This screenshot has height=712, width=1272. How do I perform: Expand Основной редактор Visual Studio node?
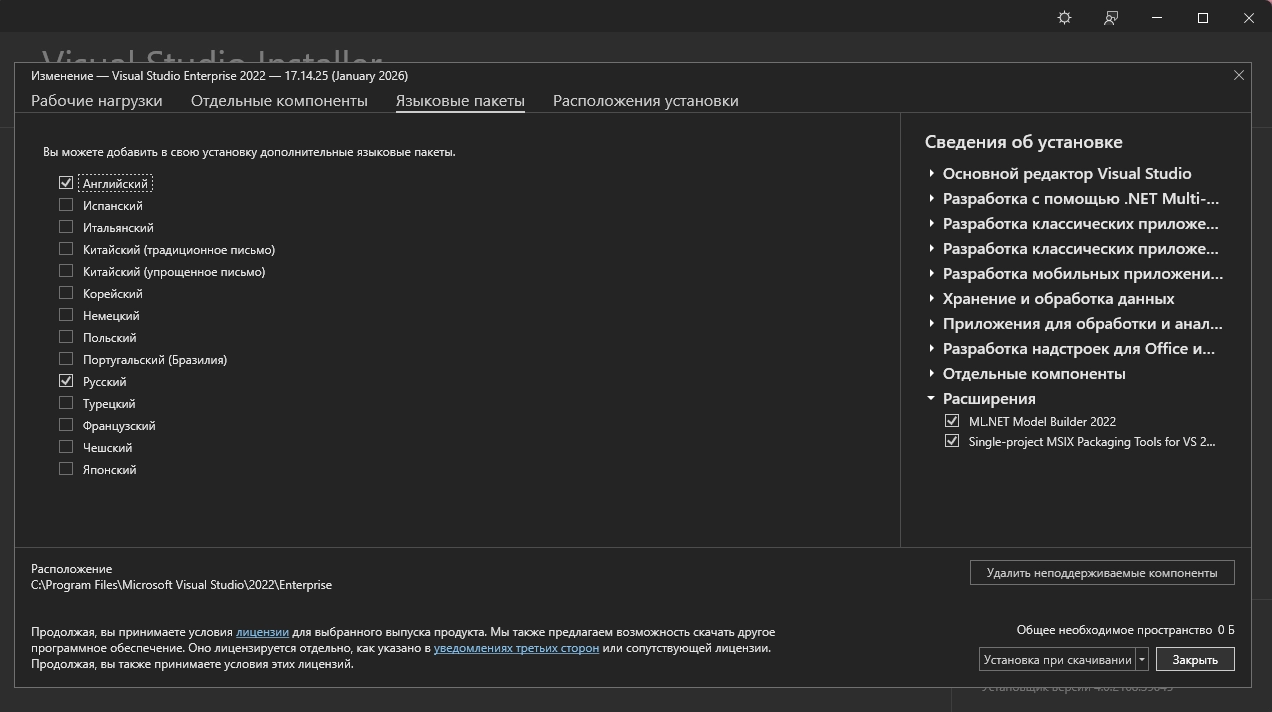pyautogui.click(x=932, y=173)
